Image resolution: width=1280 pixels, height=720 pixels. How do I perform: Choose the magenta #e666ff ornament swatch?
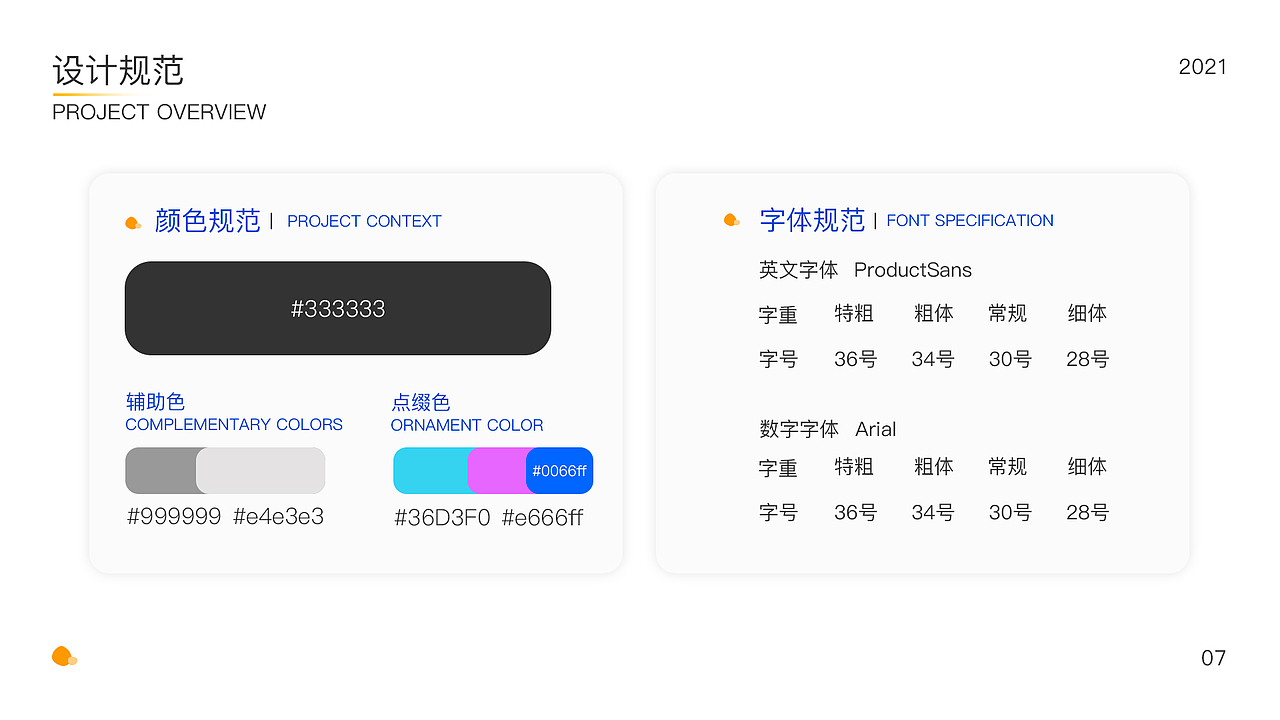497,470
